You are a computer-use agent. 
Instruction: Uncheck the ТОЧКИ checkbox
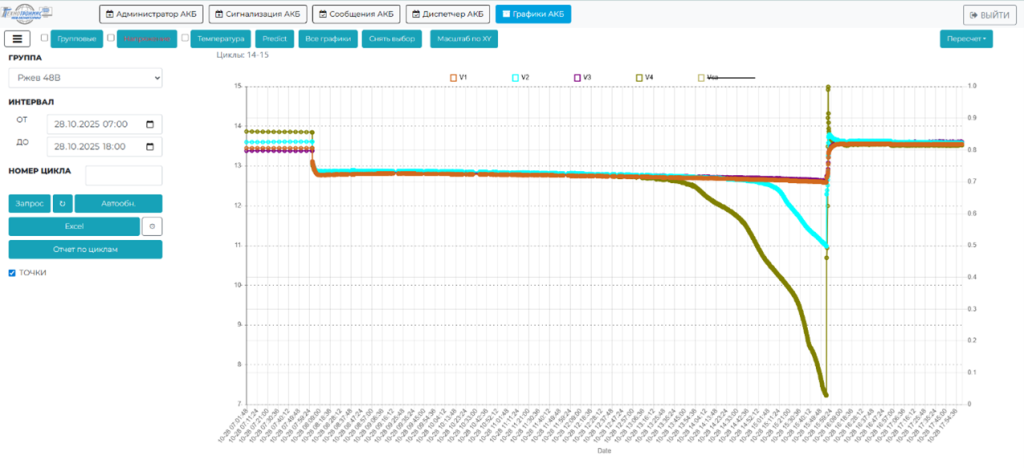12,273
